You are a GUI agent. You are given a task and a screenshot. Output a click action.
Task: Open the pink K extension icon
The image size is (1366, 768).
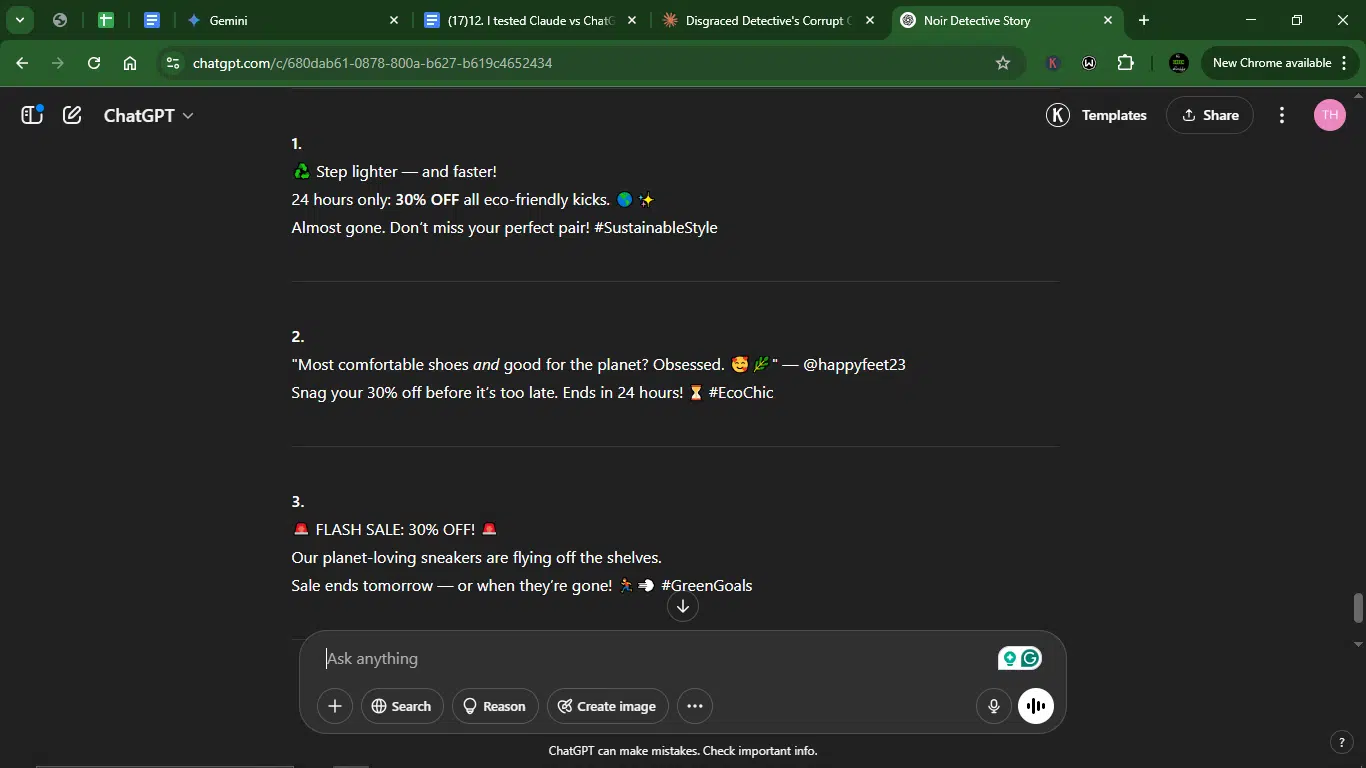pos(1052,63)
